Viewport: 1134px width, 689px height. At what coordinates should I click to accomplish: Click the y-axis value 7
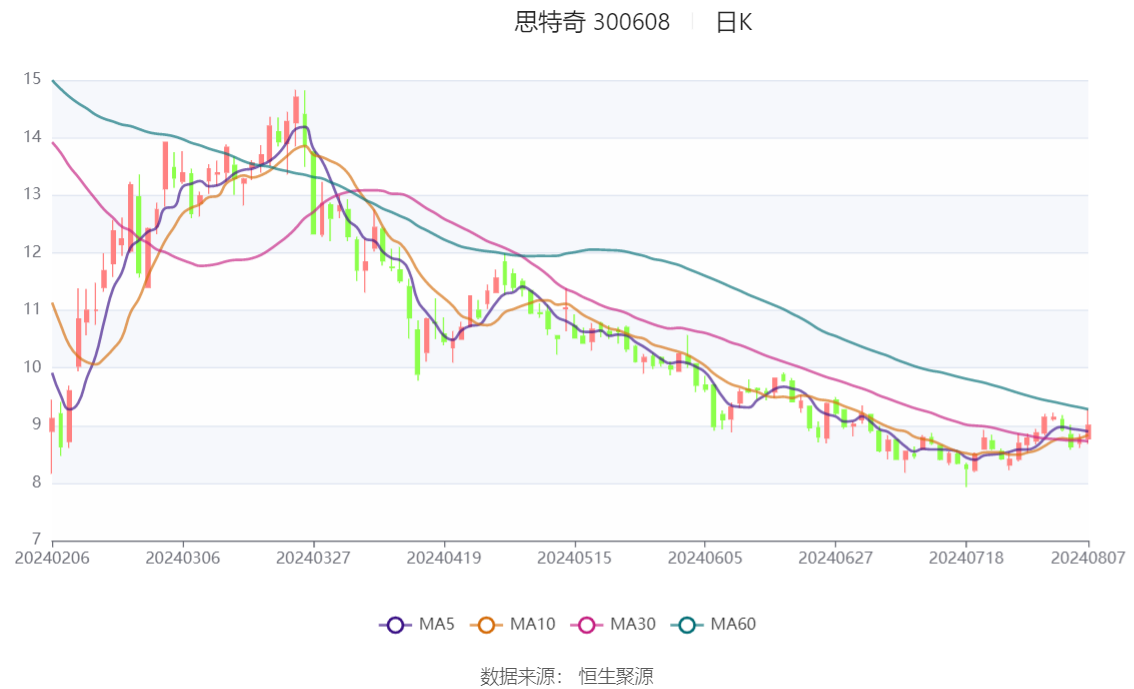(x=36, y=539)
